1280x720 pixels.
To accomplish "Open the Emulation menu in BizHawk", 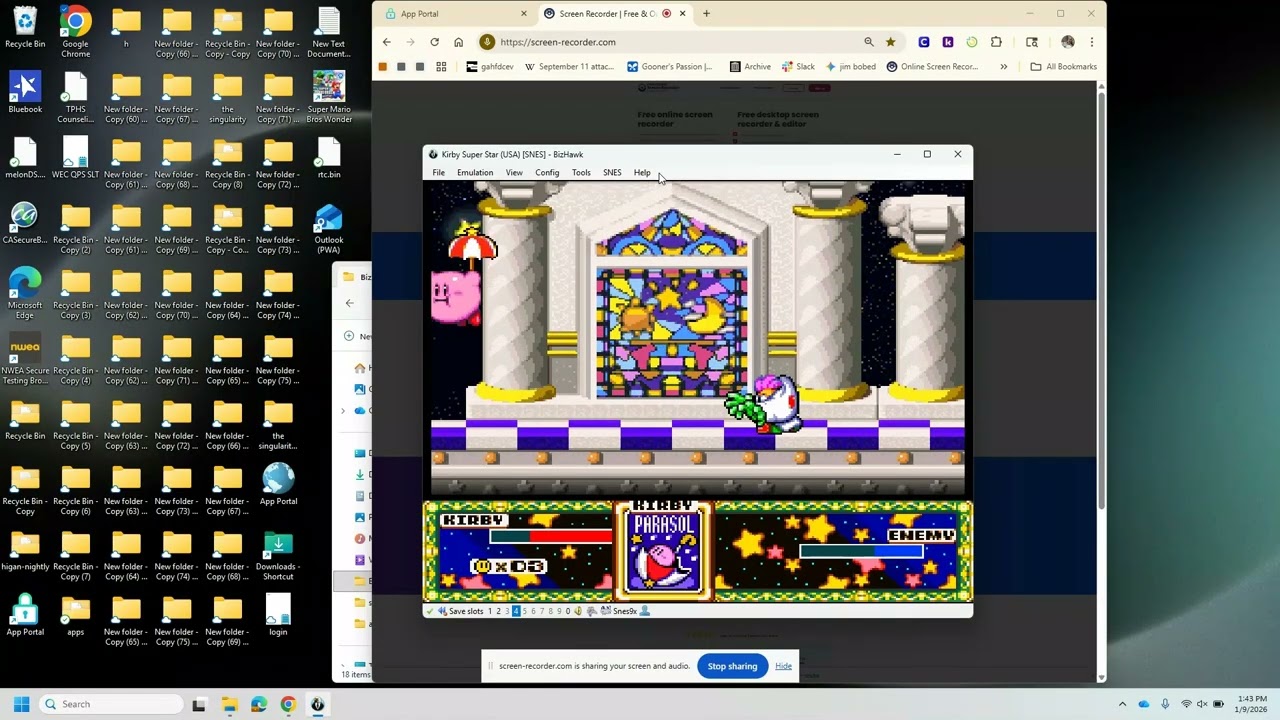I will [x=475, y=173].
